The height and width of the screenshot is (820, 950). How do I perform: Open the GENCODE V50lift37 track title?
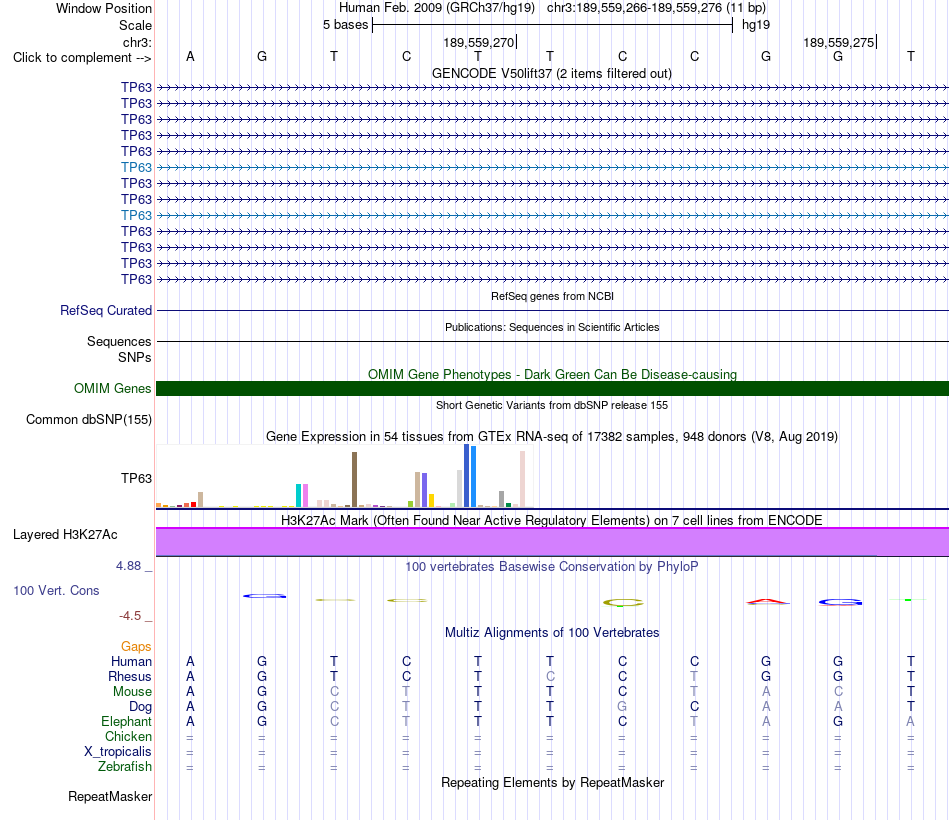pyautogui.click(x=551, y=73)
